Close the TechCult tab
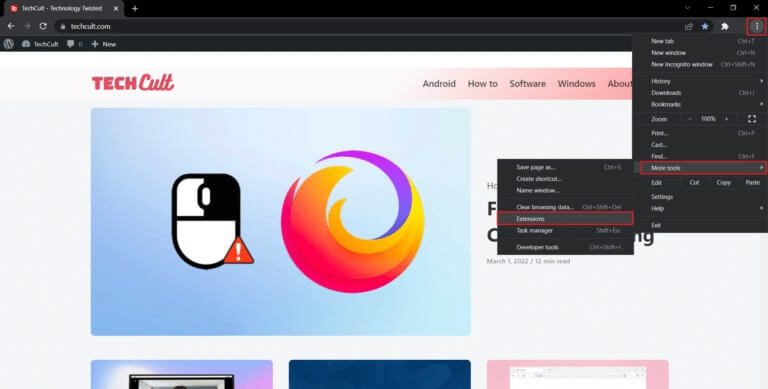Screen dimensions: 768x389 pos(116,8)
